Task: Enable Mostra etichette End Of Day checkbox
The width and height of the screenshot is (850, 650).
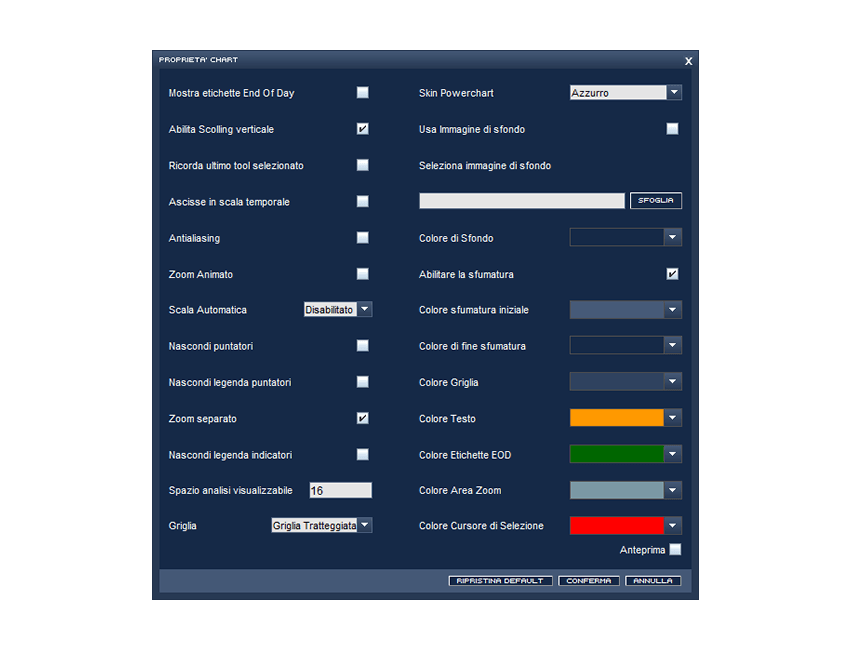Action: pos(363,93)
